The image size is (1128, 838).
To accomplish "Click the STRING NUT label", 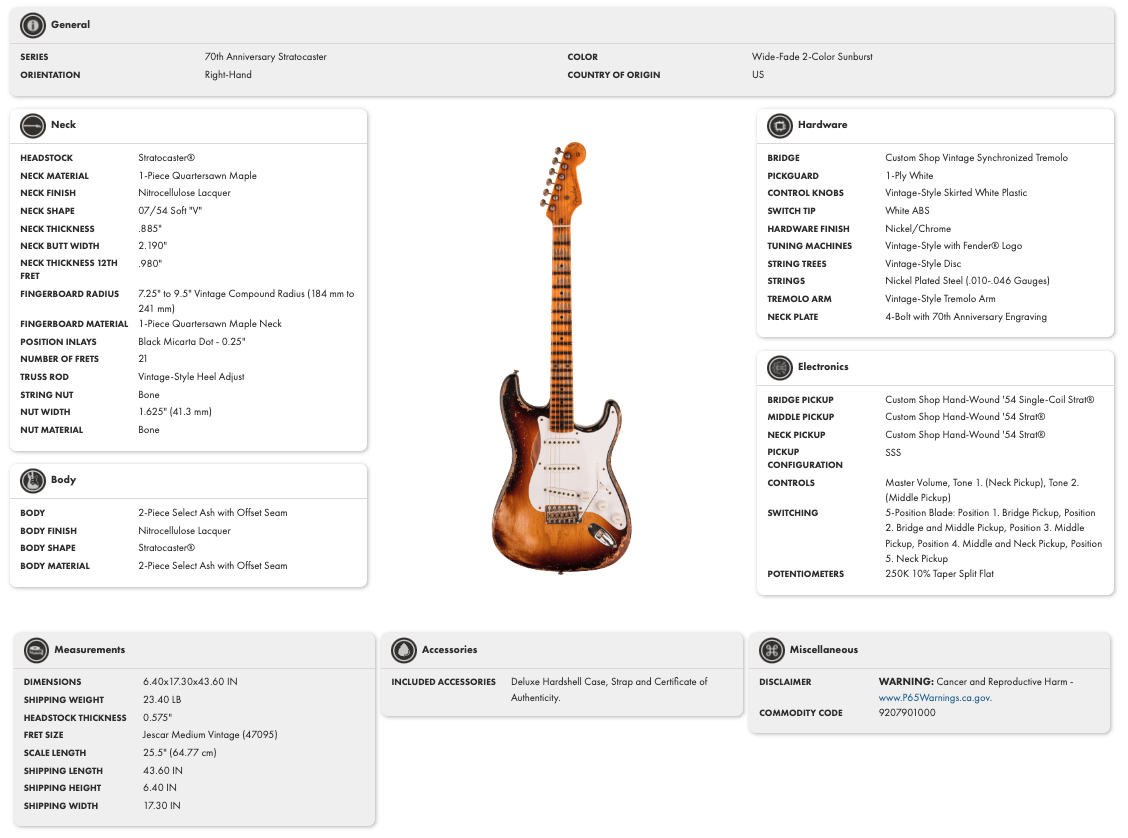I will coord(47,395).
